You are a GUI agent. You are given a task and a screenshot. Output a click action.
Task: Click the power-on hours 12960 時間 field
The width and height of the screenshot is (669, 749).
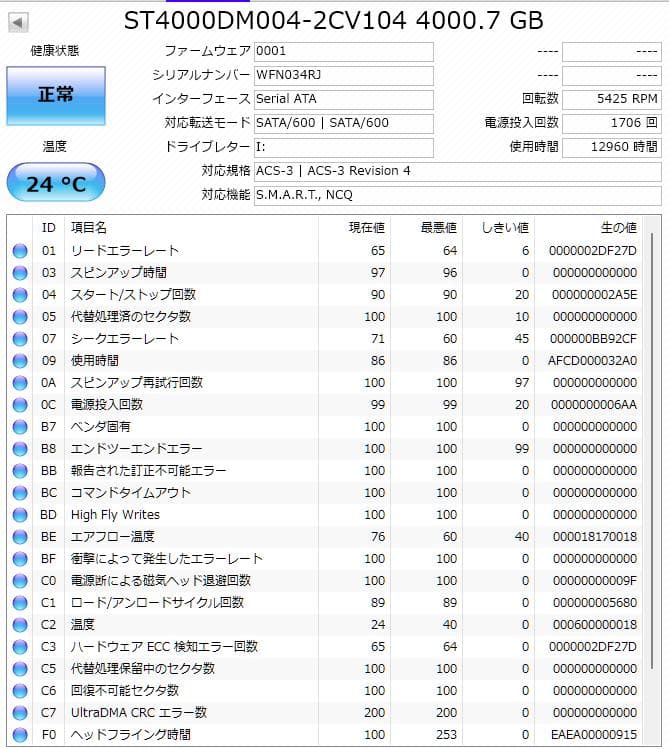coord(612,147)
